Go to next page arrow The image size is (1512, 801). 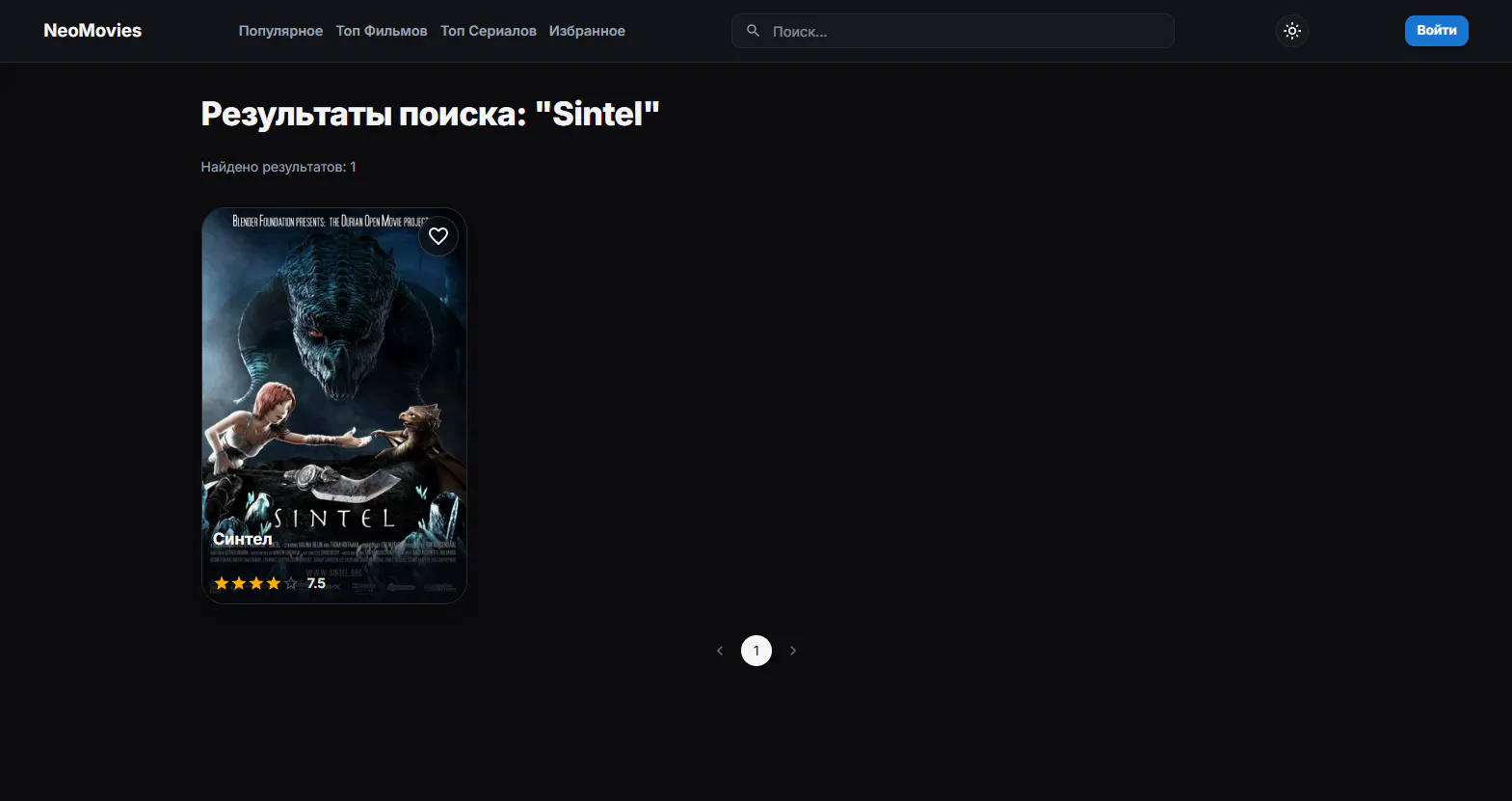pos(793,651)
